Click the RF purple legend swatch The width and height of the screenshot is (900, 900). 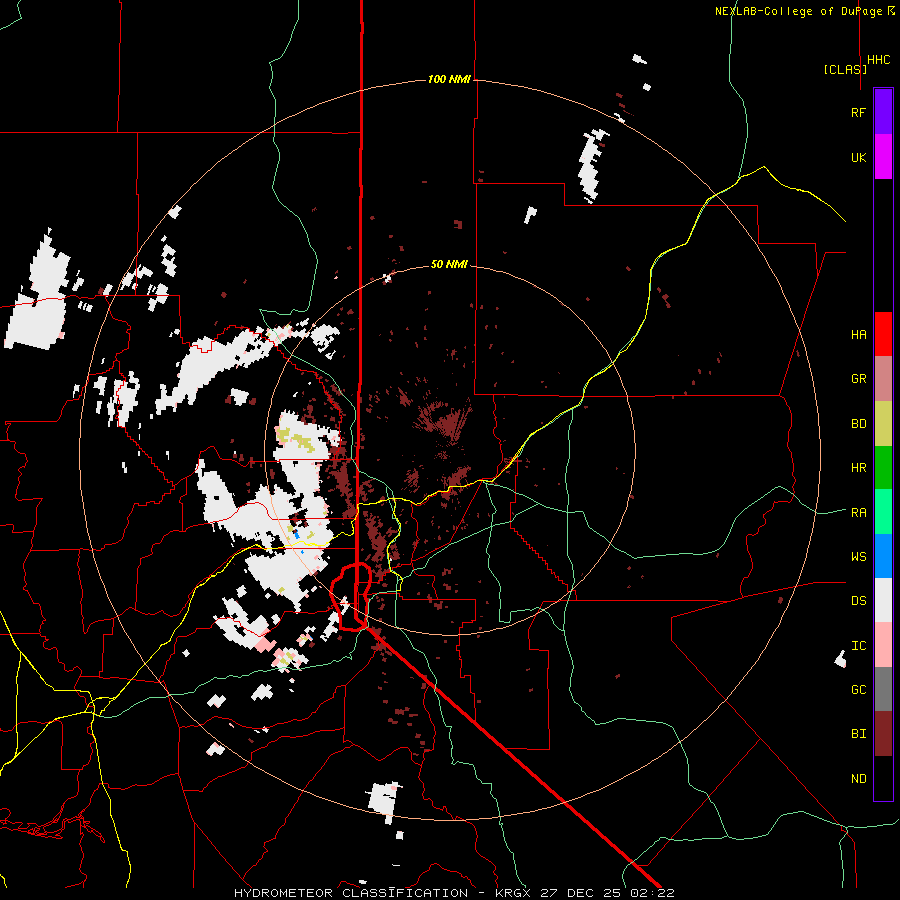(883, 112)
